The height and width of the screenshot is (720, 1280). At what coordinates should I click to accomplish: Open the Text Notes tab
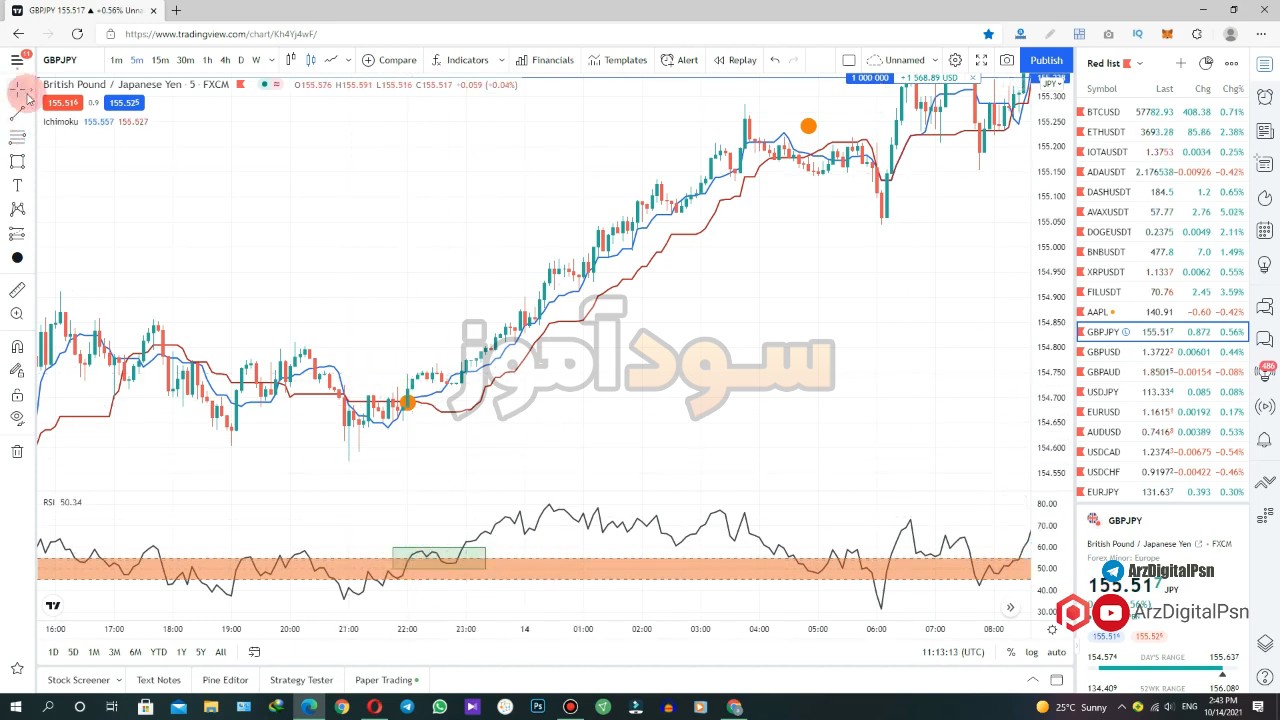click(x=159, y=680)
